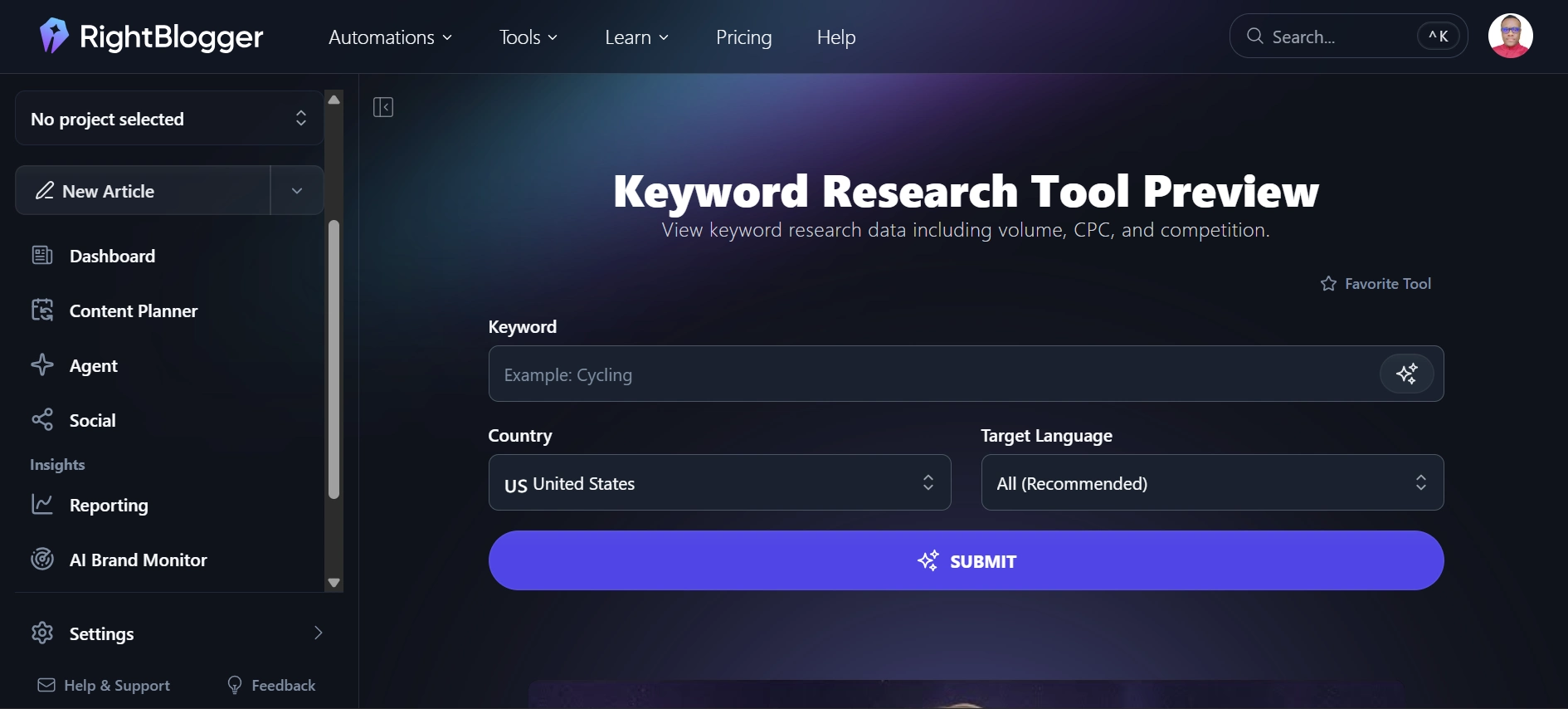The width and height of the screenshot is (1568, 709).
Task: Expand the New Article options arrow
Action: [297, 191]
